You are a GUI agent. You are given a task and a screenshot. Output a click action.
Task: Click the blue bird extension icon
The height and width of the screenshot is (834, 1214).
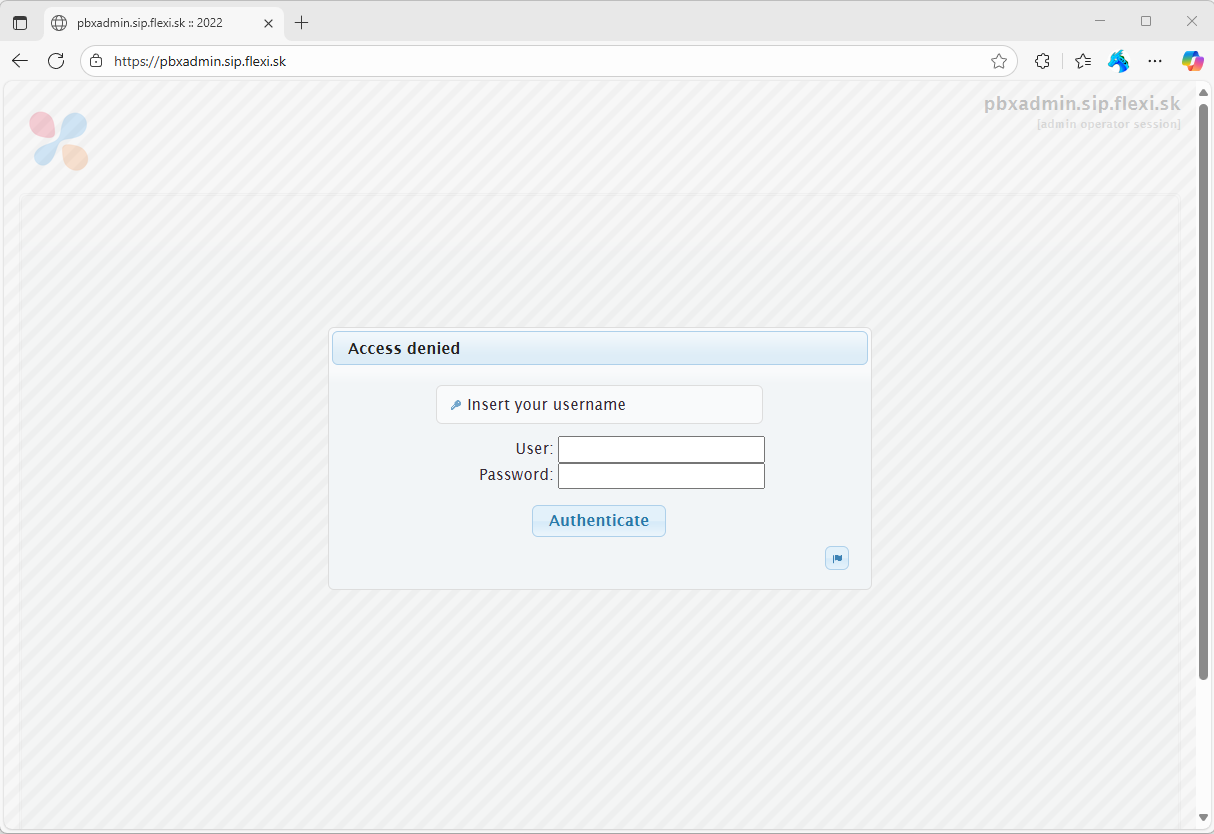point(1118,61)
